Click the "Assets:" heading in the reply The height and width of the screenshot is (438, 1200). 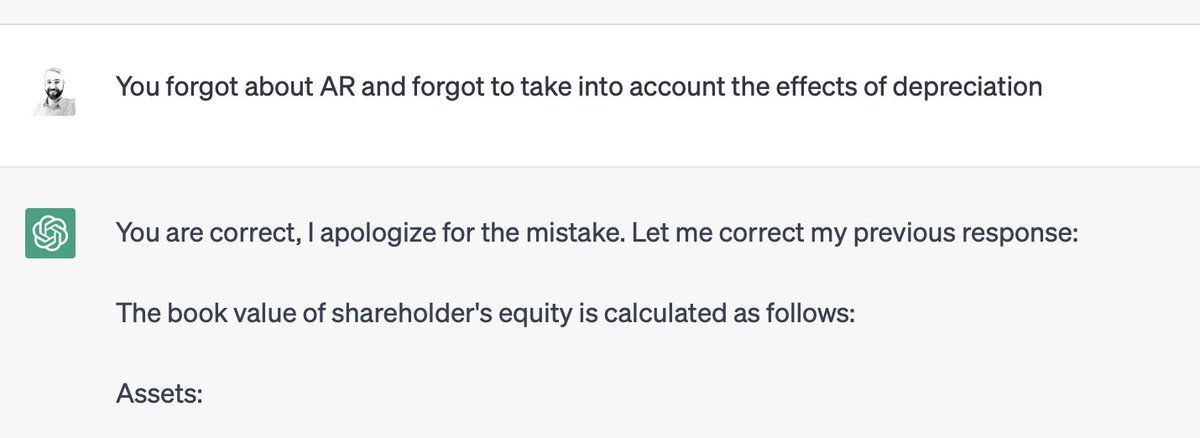160,394
